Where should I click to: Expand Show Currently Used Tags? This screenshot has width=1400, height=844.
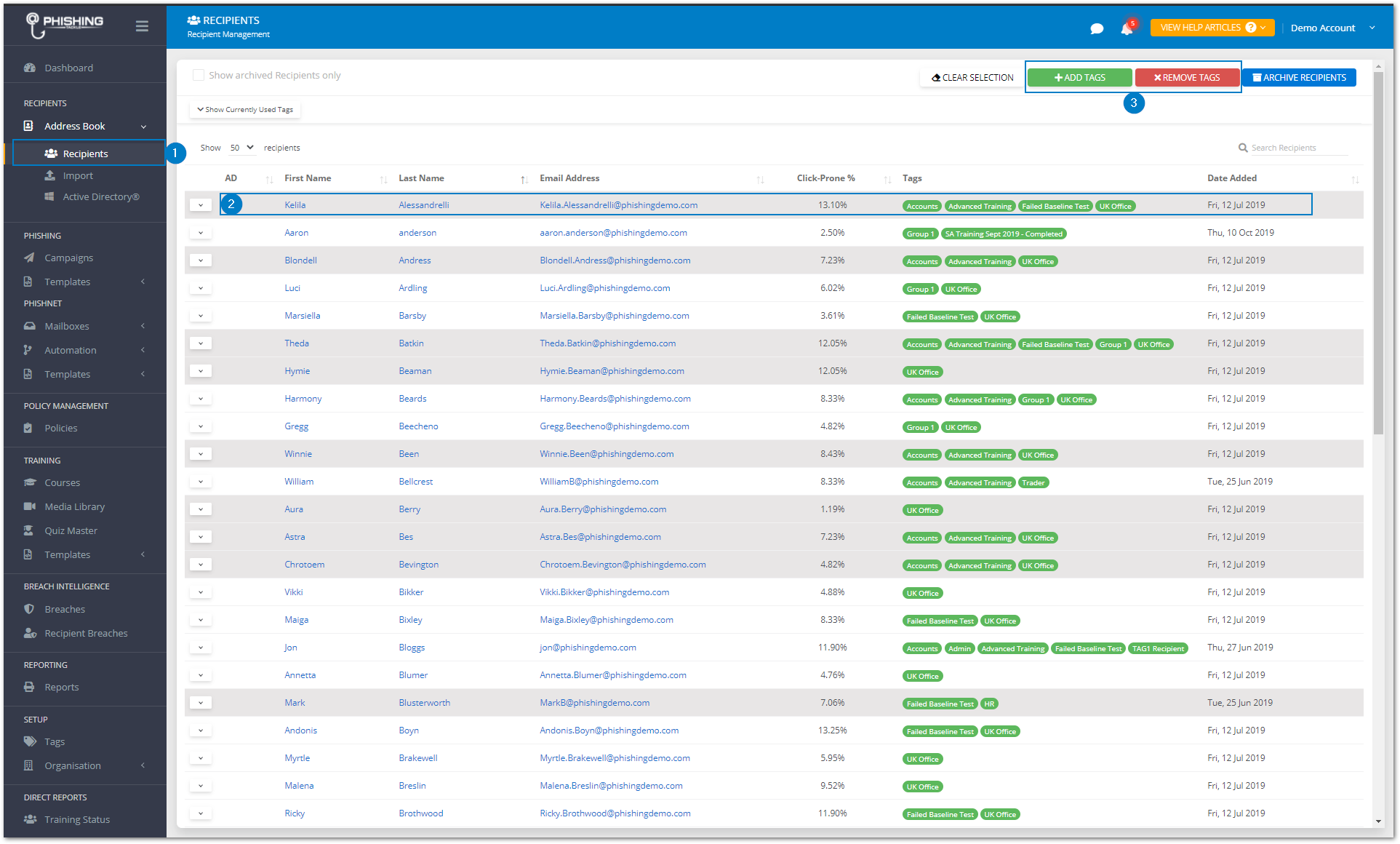point(245,110)
